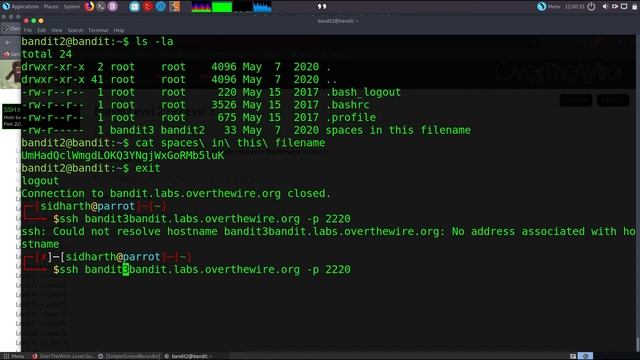The width and height of the screenshot is (640, 360).
Task: Click the terminal vertical scrollbar at right
Action: click(x=637, y=192)
